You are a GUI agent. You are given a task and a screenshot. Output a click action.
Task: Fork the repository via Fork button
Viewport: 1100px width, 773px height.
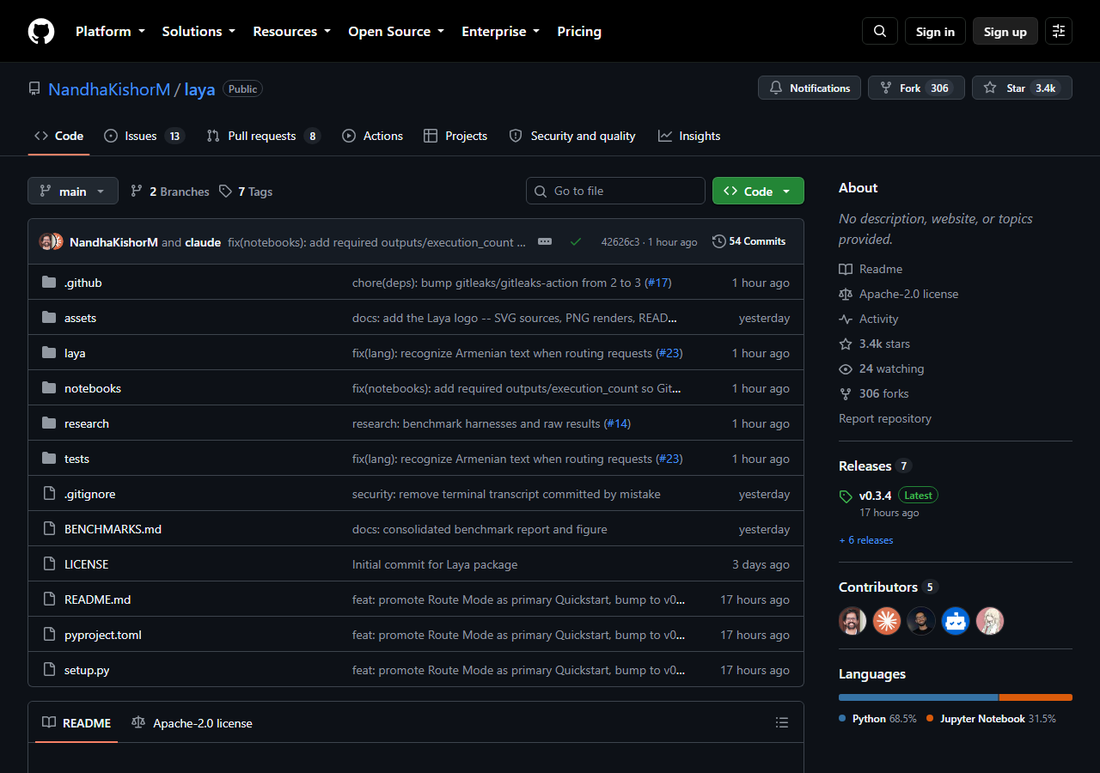pos(916,88)
